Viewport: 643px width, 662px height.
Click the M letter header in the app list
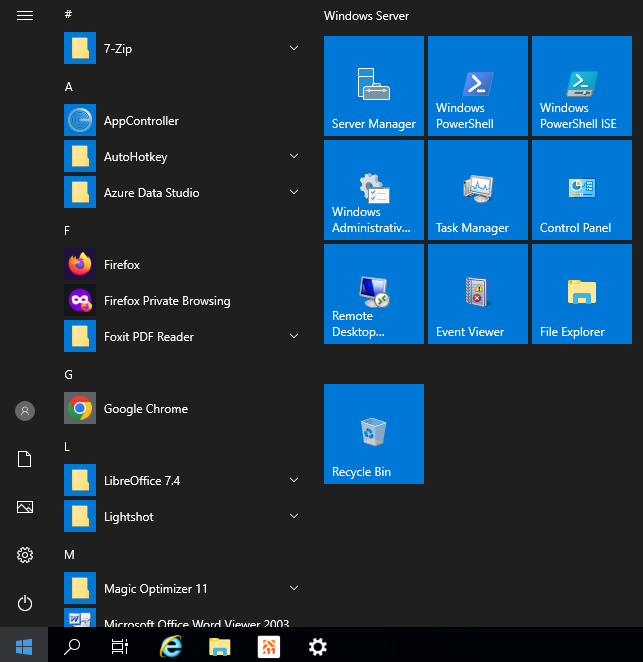click(69, 554)
